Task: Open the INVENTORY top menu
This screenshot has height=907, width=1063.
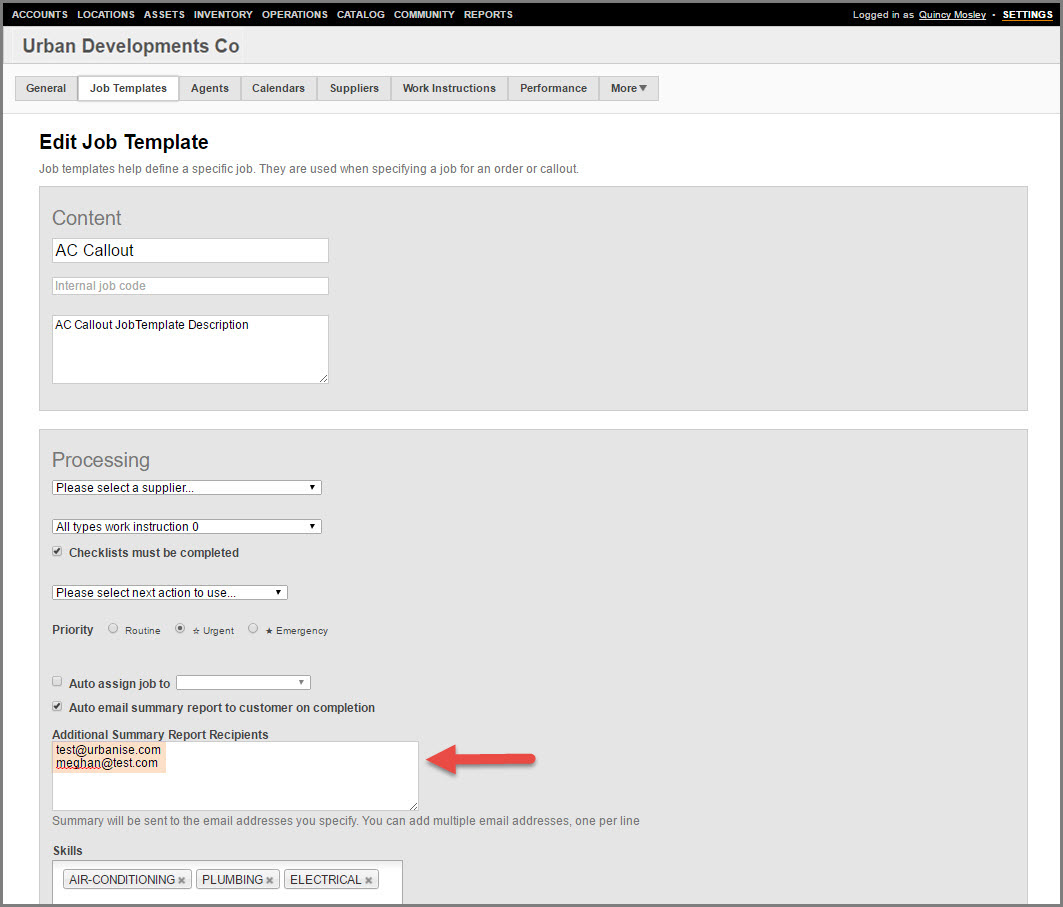Action: 223,15
